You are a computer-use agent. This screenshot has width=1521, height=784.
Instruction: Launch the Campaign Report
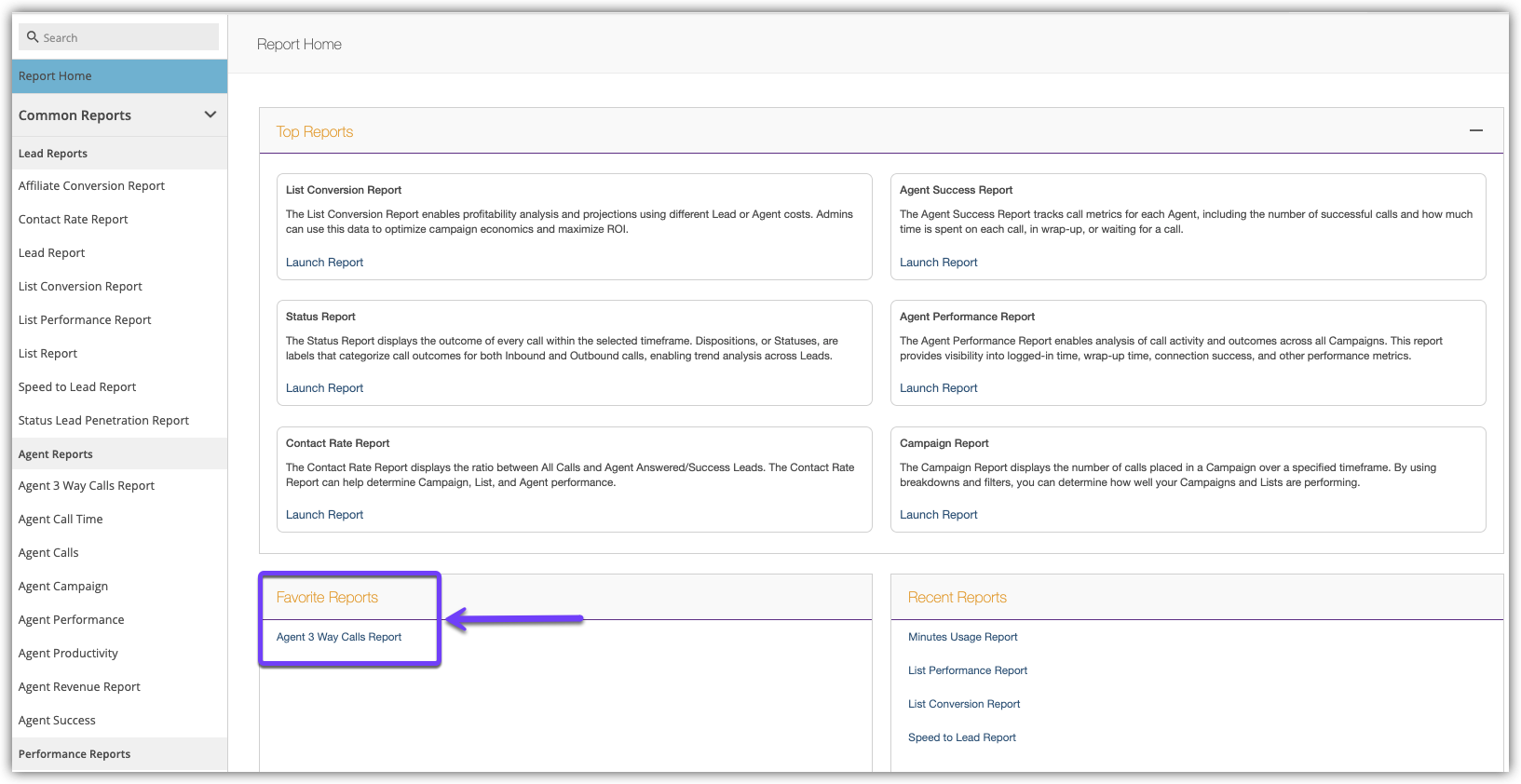[938, 515]
